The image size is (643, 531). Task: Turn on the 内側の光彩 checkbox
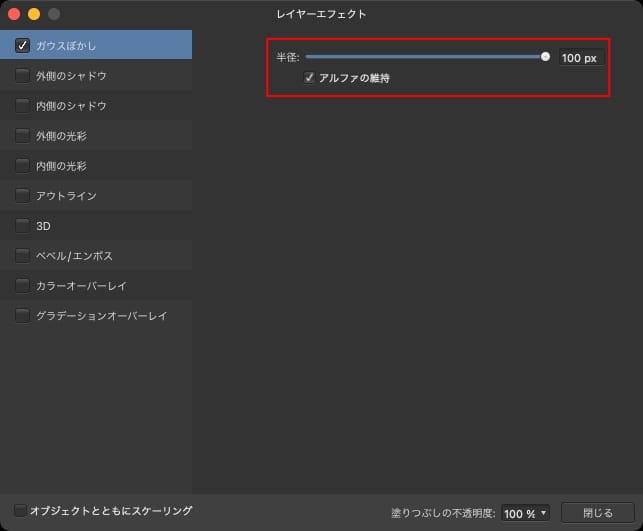coord(22,165)
